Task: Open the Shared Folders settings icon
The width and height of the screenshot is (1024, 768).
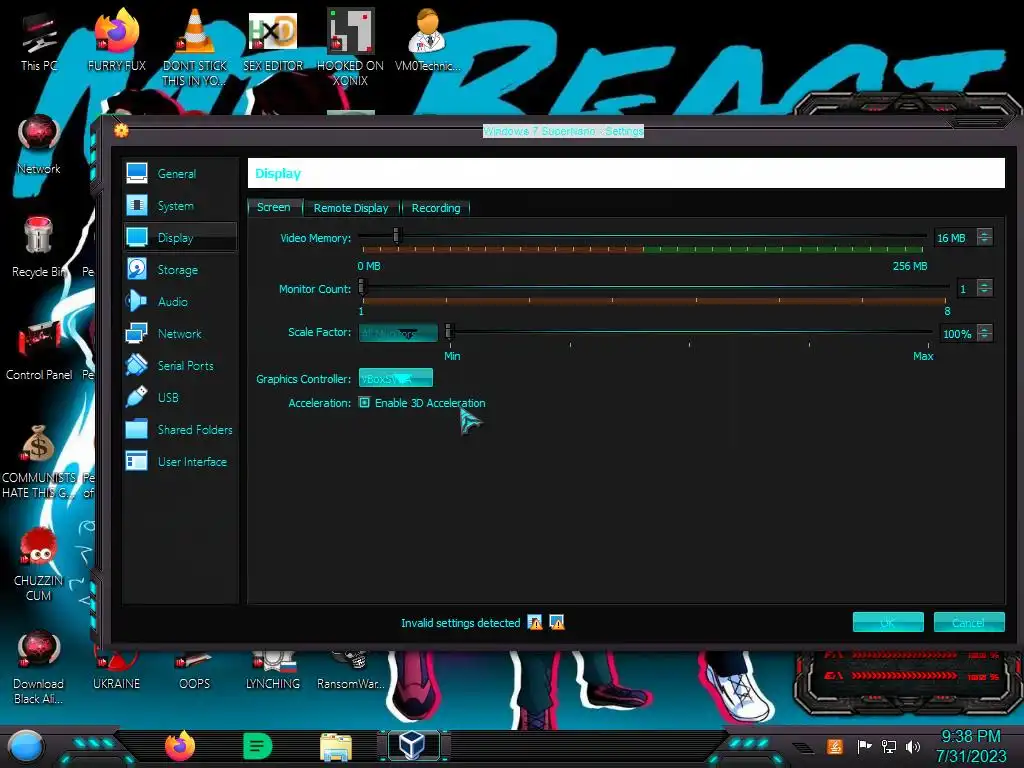Action: pos(136,429)
